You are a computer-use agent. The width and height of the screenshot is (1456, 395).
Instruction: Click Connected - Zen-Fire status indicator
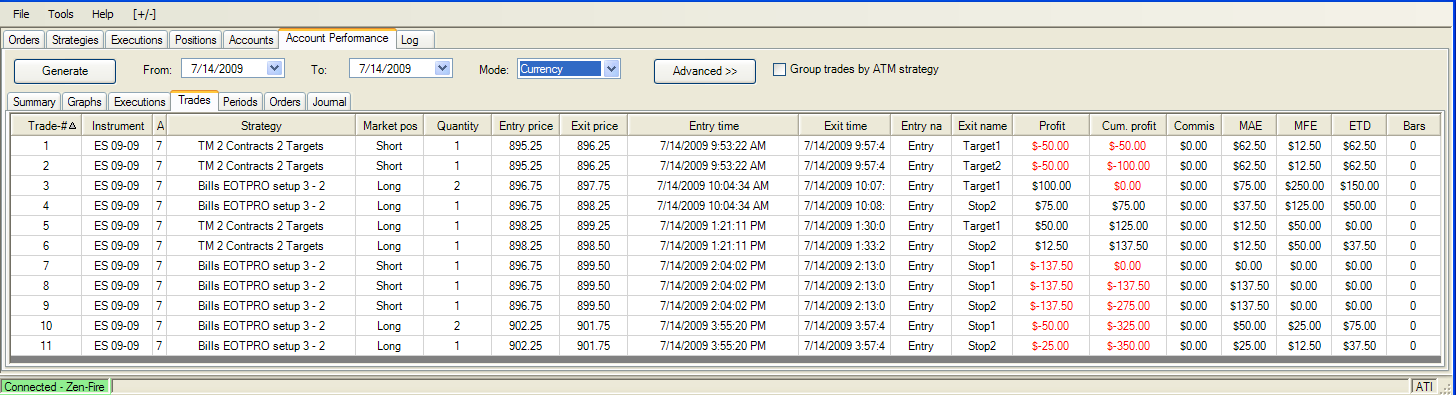pyautogui.click(x=55, y=386)
